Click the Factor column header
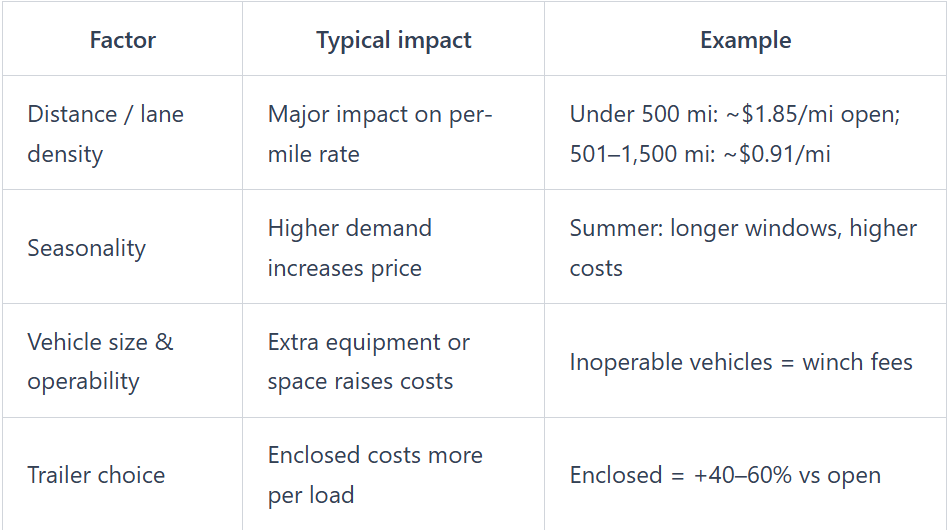The image size is (950, 530). [122, 40]
